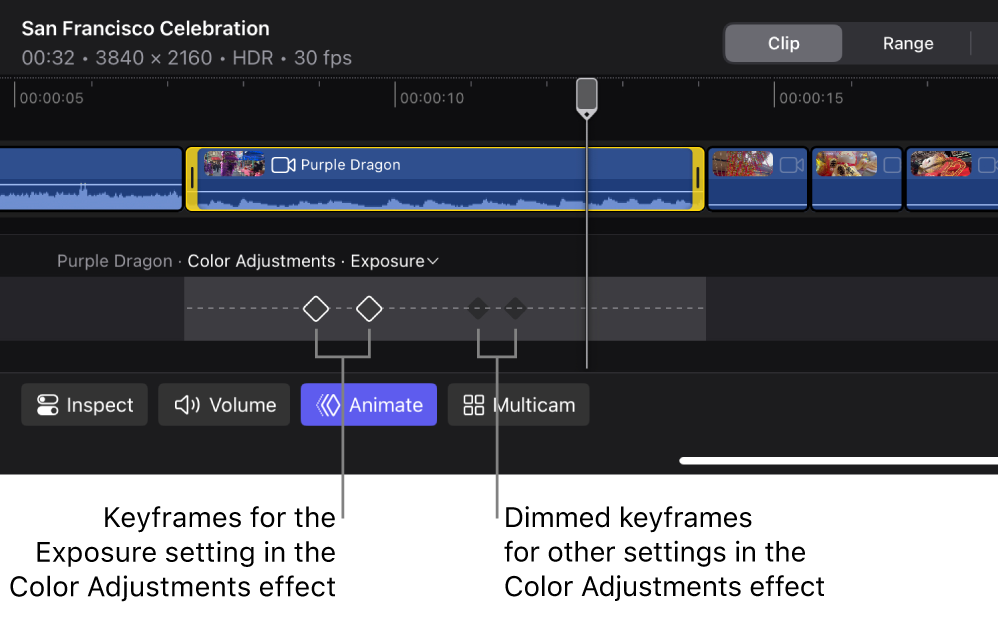The image size is (998, 618).
Task: Click a dimmed keyframe for other settings
Action: (478, 309)
